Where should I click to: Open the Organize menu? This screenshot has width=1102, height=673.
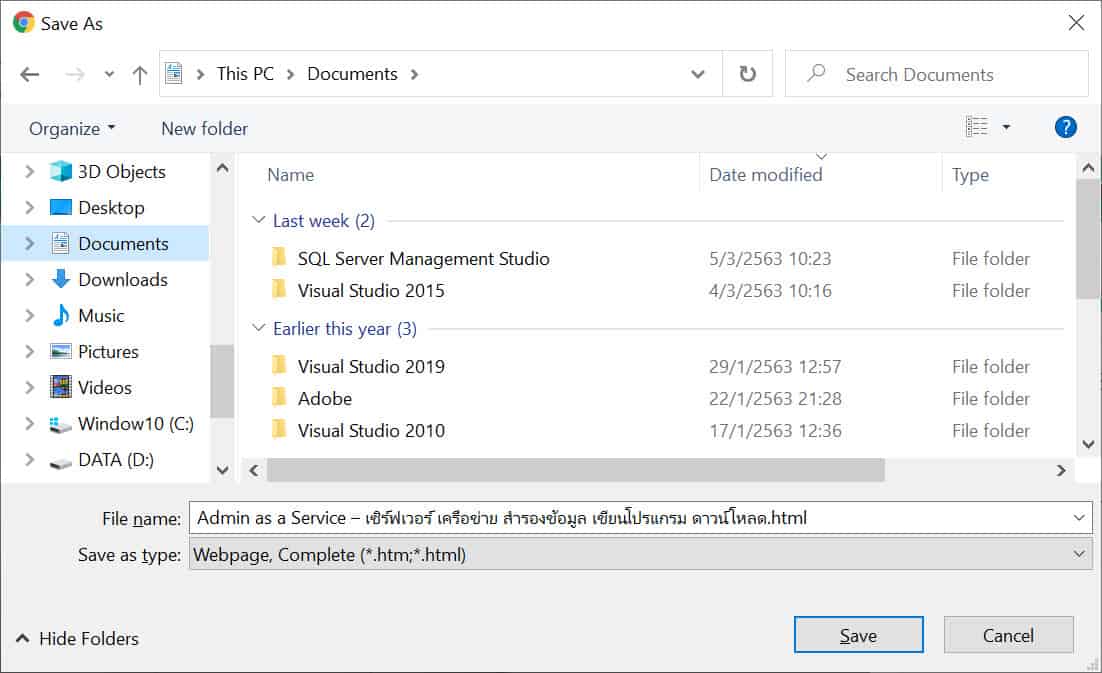72,129
